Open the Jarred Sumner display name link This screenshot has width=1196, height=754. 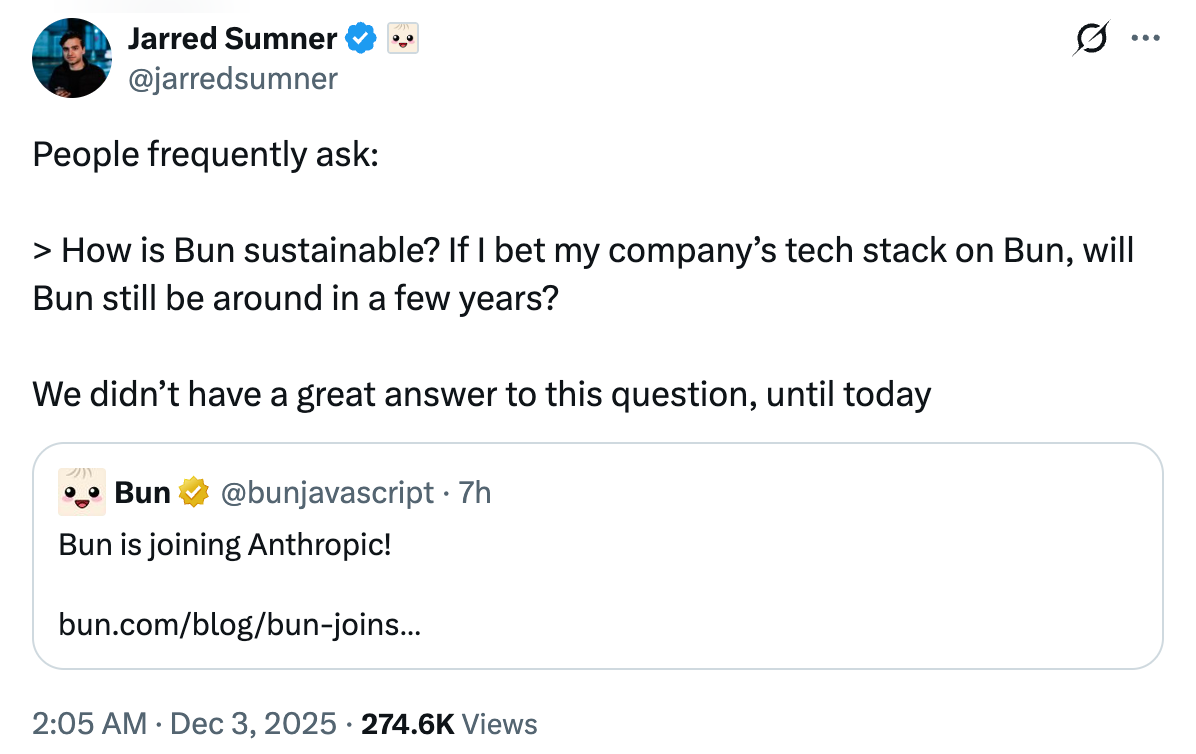(x=232, y=39)
